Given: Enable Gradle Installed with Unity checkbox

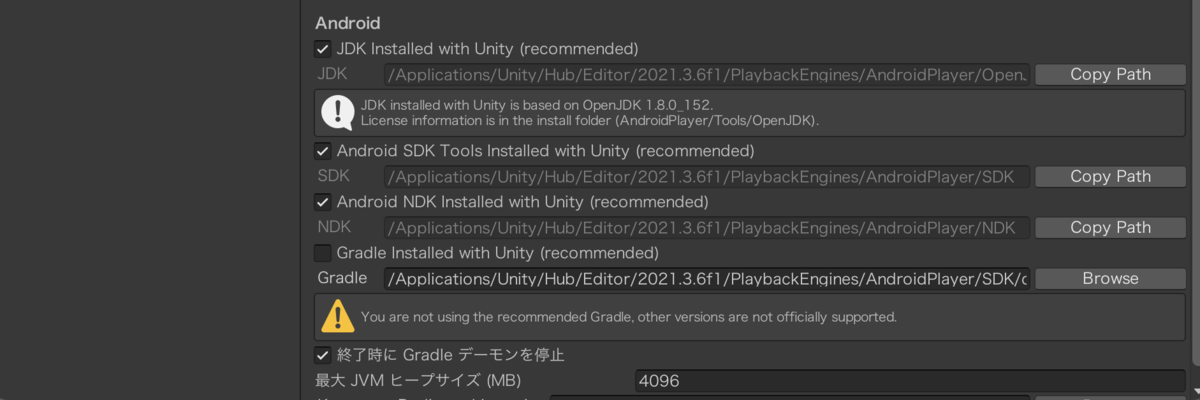Looking at the screenshot, I should 323,253.
